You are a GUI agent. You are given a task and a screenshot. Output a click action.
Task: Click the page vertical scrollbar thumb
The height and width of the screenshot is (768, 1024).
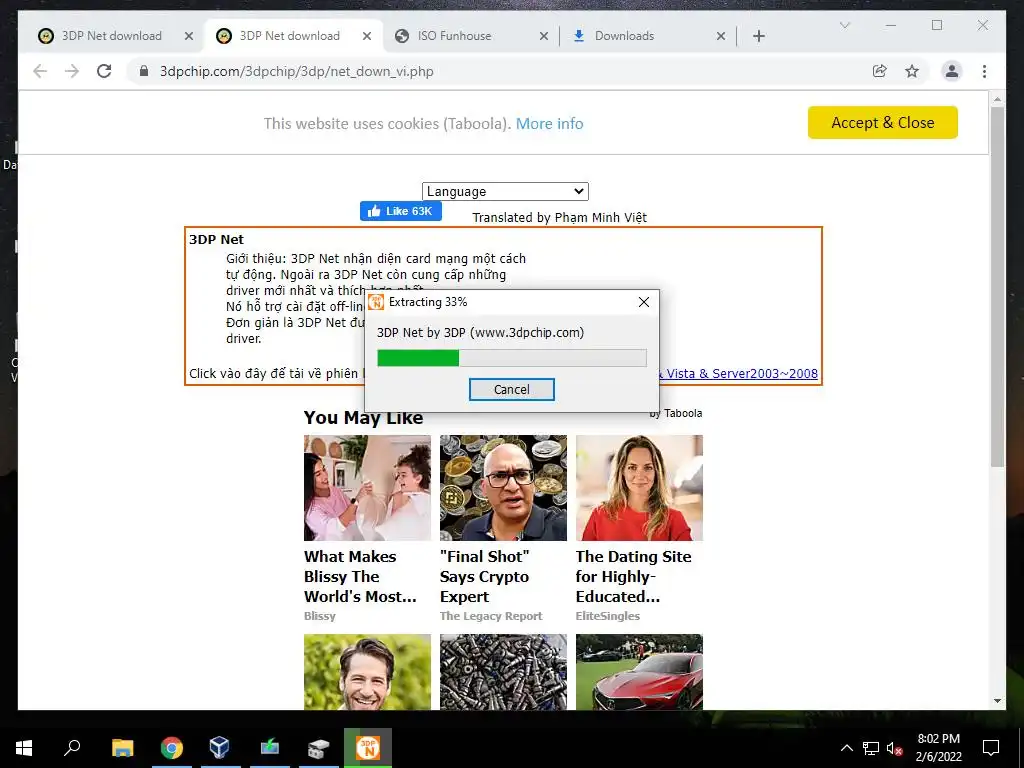point(997,286)
